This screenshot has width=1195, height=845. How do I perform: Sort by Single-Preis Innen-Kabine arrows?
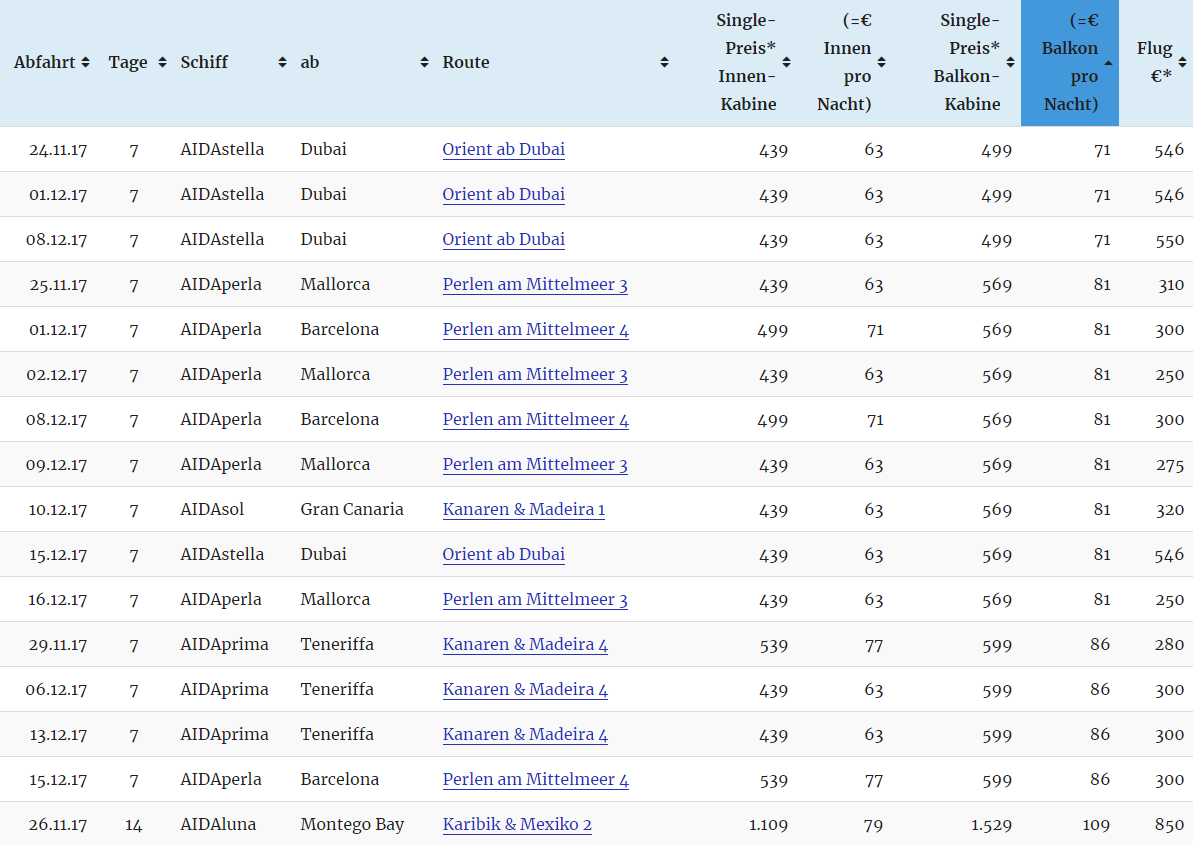click(787, 62)
